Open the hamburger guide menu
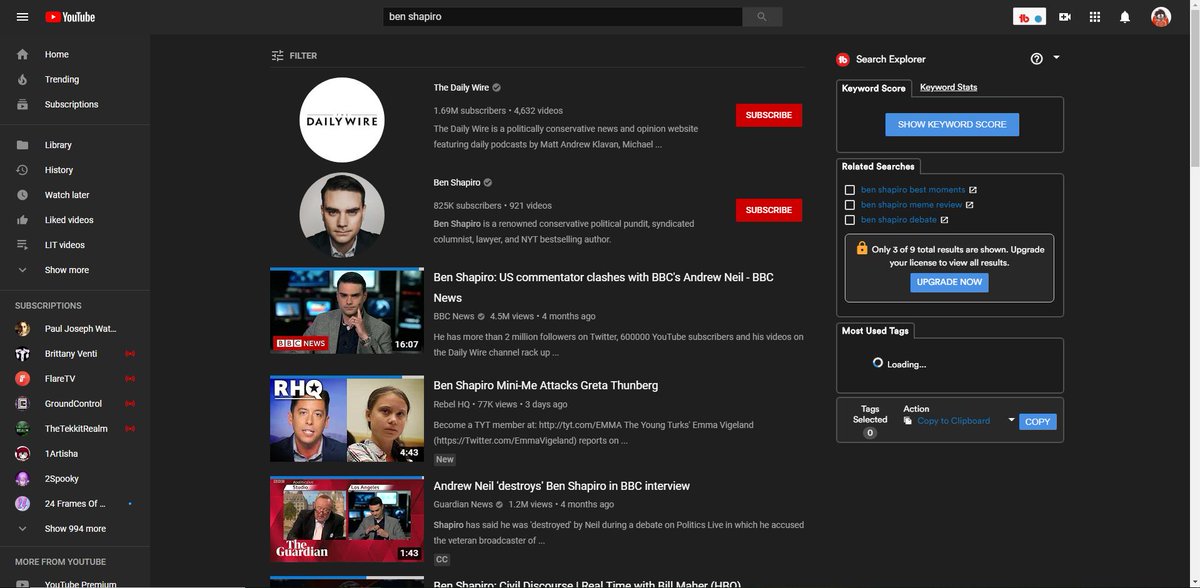Viewport: 1200px width, 588px height. tap(22, 17)
